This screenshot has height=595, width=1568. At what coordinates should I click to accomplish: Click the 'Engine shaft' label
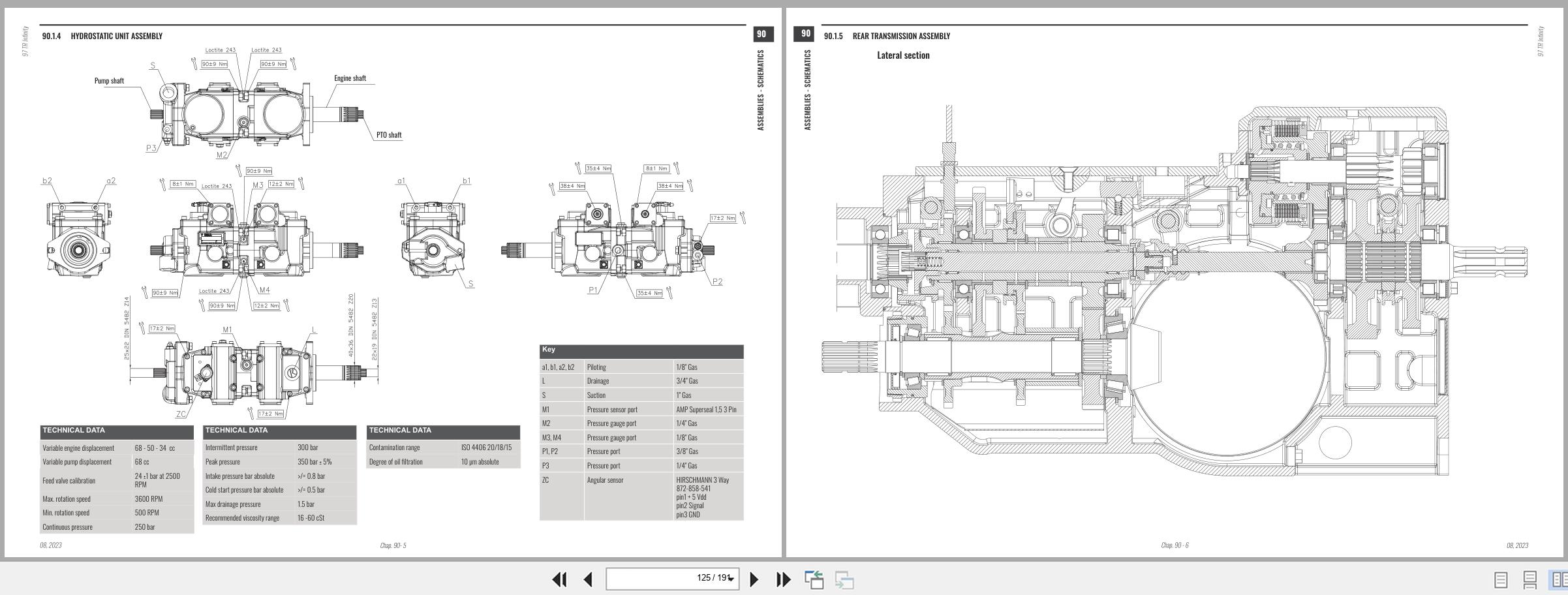pos(350,78)
